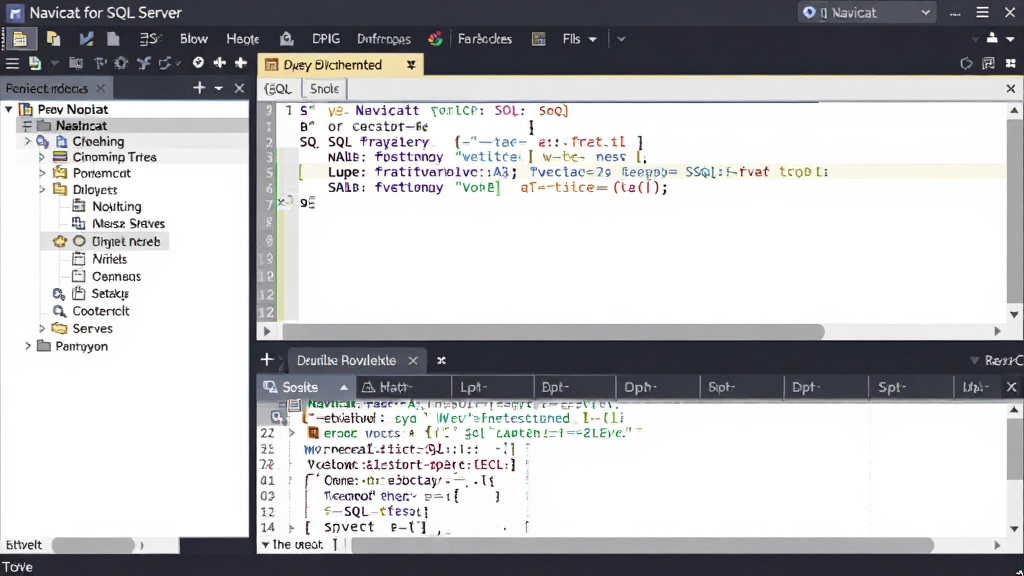Open the Dnfreppes menu
The image size is (1024, 576).
[x=384, y=39]
